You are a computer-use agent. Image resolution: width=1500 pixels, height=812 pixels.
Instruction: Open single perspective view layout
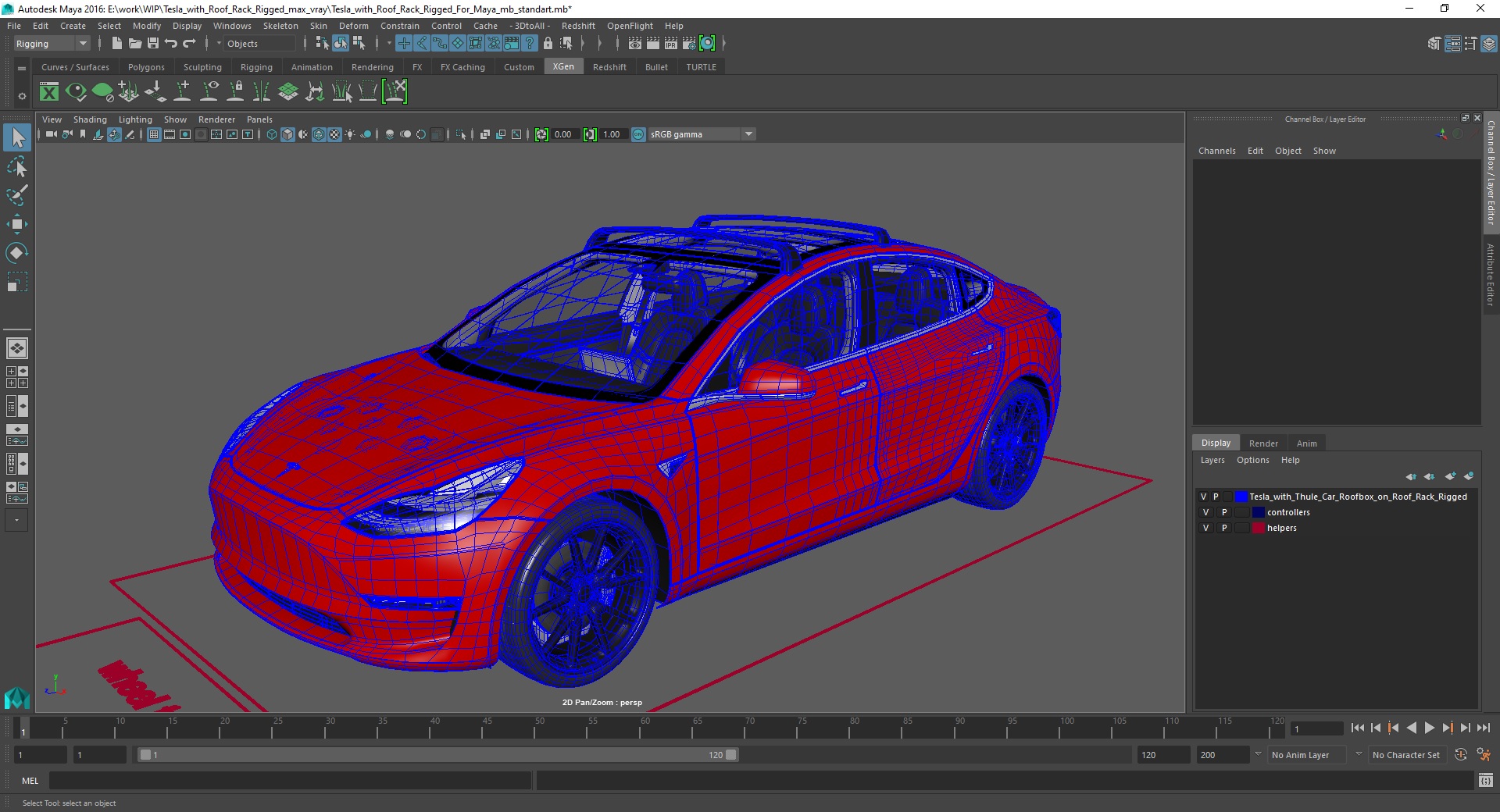(x=17, y=348)
